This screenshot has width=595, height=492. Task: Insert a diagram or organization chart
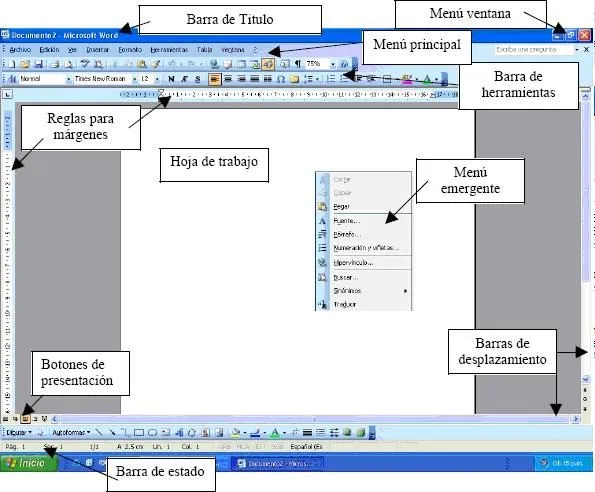coord(192,432)
